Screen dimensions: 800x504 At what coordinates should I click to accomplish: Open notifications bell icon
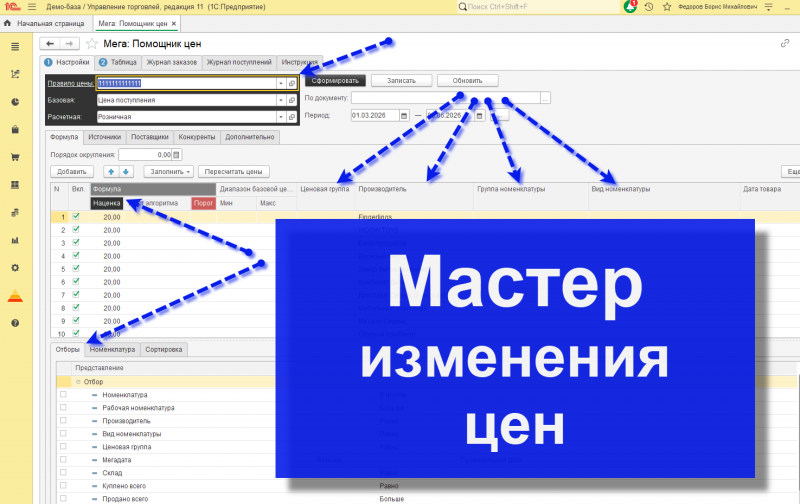click(x=631, y=7)
